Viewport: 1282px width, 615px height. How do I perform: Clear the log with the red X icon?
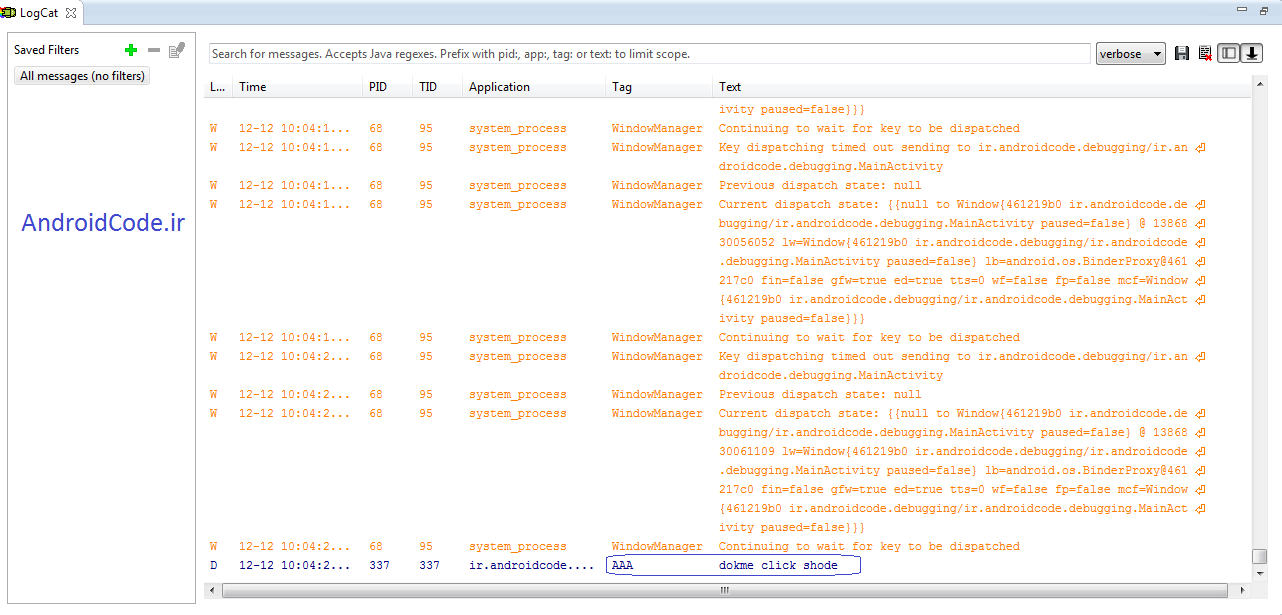[x=1205, y=54]
